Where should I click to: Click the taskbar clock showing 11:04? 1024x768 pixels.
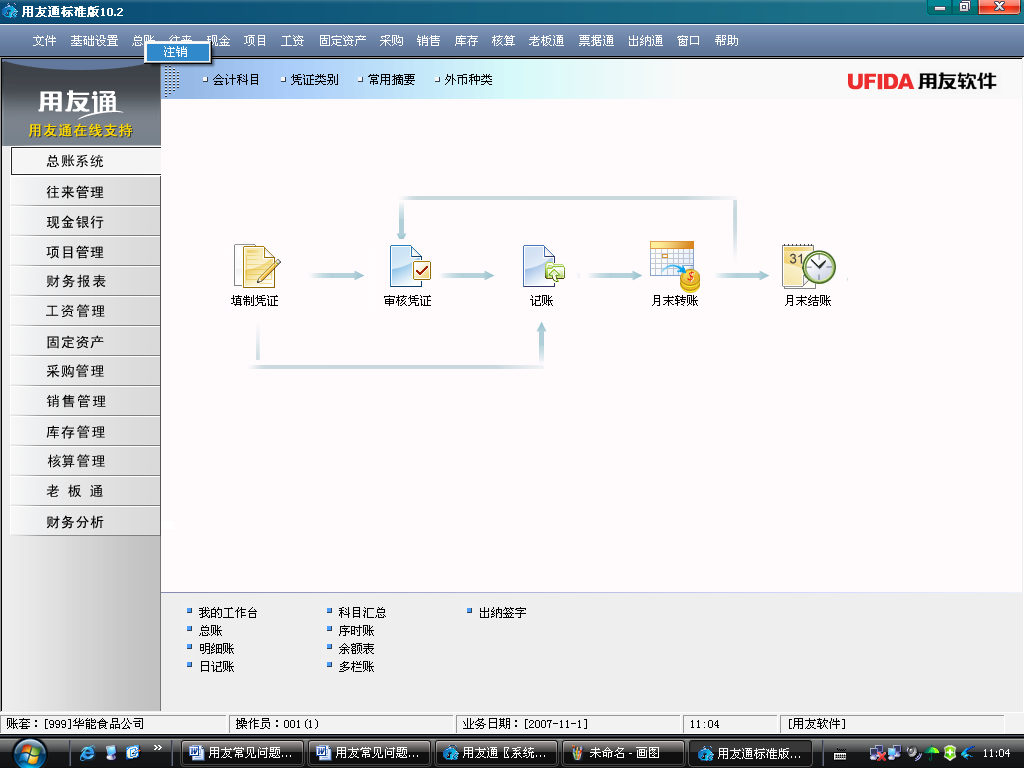tap(996, 753)
